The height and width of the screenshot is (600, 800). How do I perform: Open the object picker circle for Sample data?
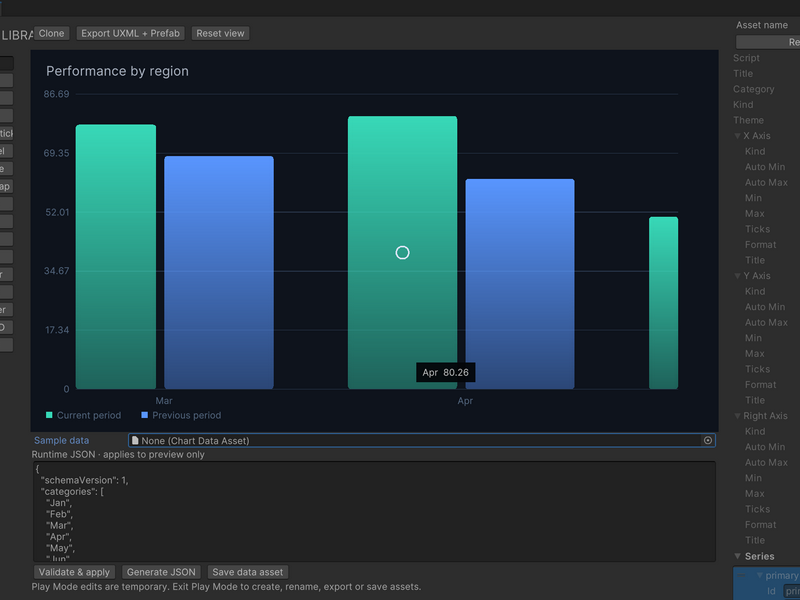tap(708, 440)
